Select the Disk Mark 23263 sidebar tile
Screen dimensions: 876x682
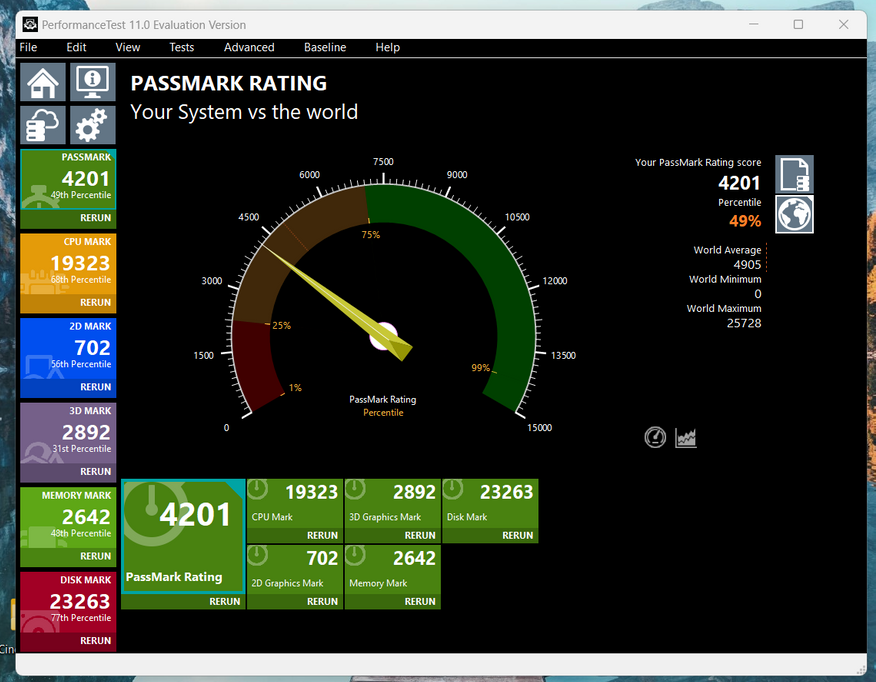coord(68,602)
